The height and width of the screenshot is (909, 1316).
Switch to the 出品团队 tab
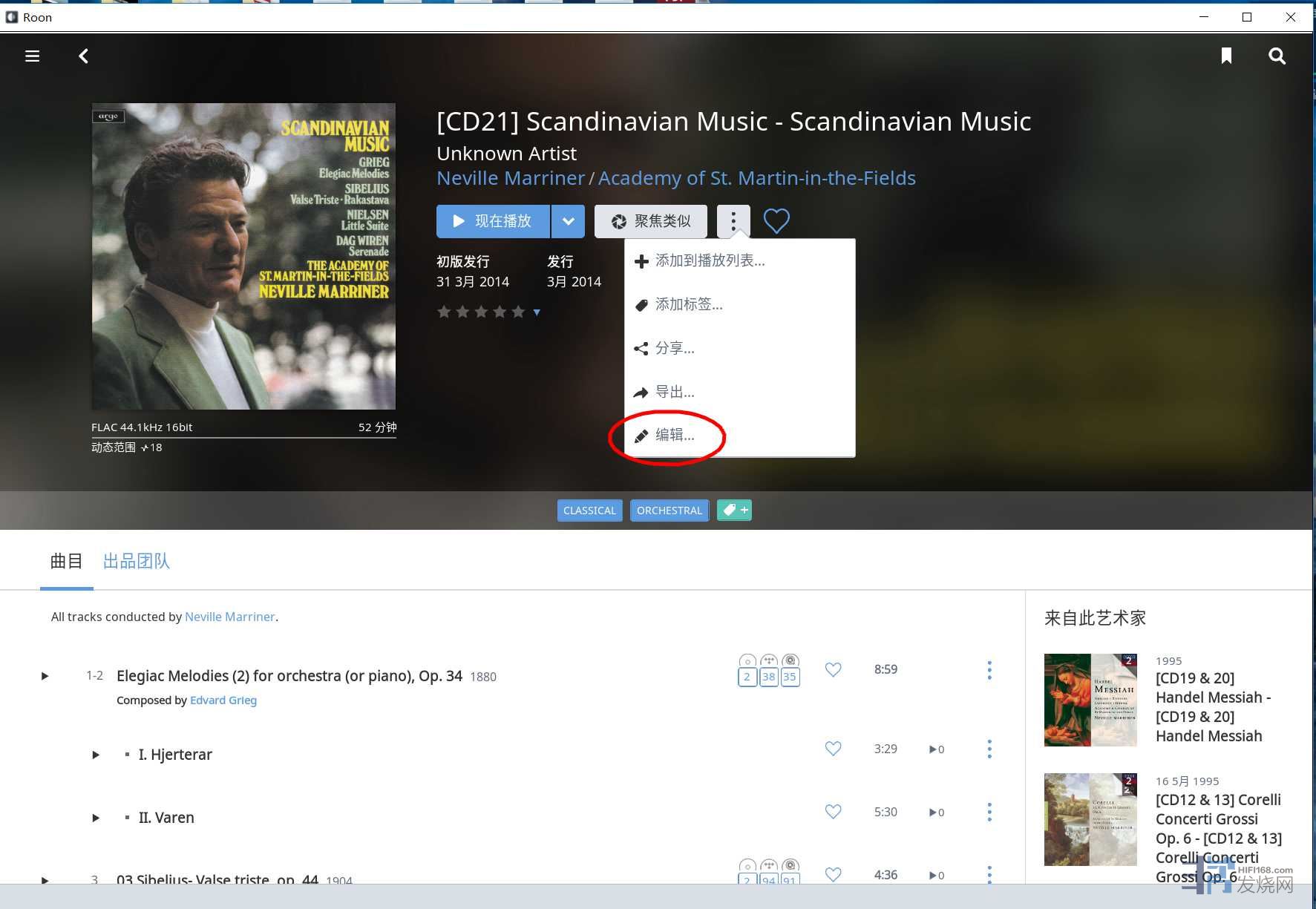click(x=136, y=561)
